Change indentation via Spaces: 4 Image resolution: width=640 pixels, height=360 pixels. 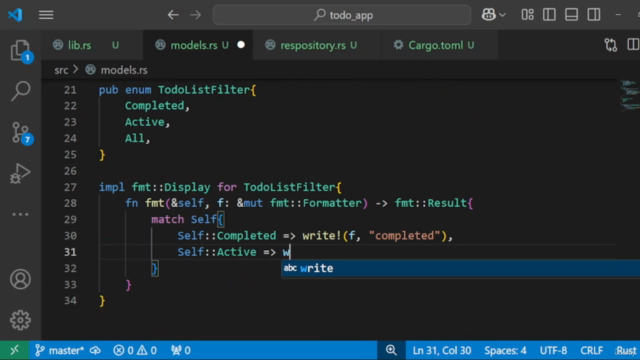pyautogui.click(x=505, y=350)
